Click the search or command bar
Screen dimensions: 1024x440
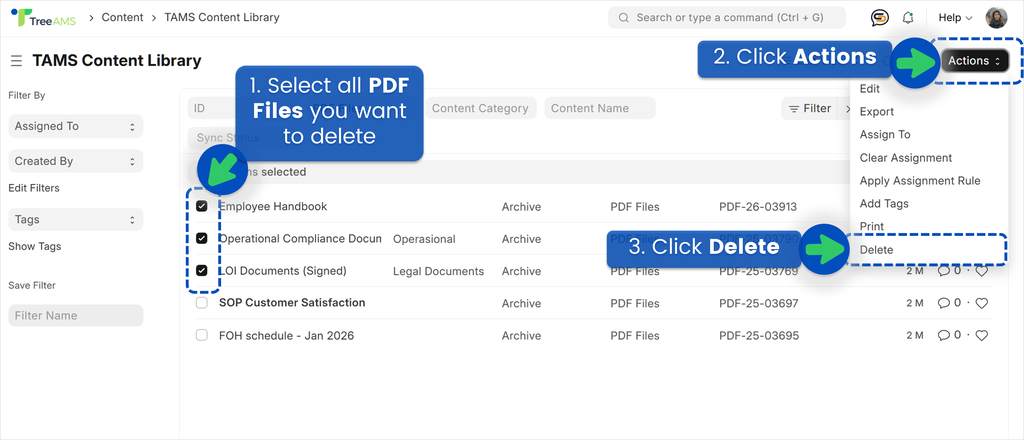coord(727,18)
